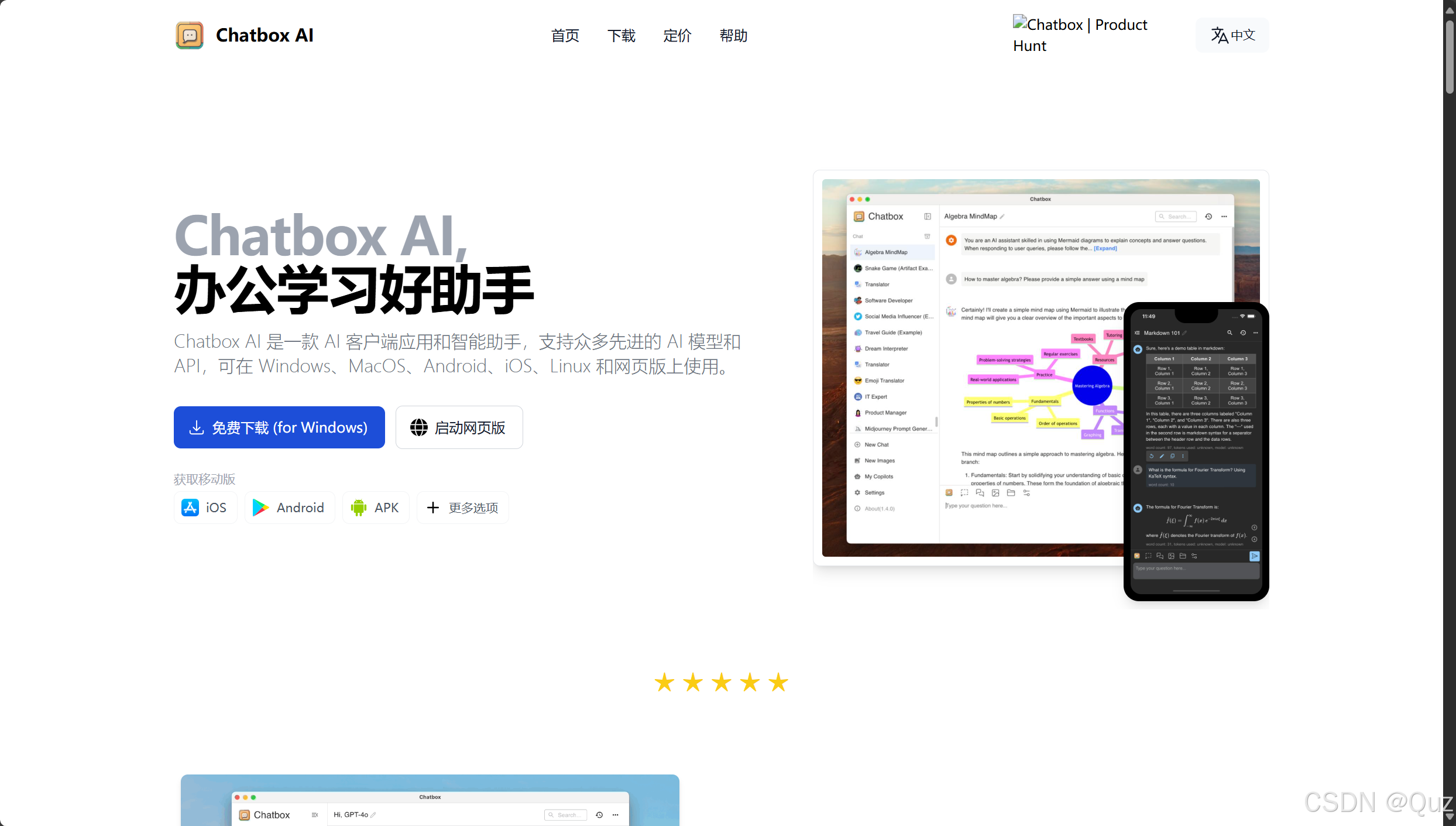The width and height of the screenshot is (1456, 826).
Task: Click the Chatbox AI logo icon
Action: point(189,35)
